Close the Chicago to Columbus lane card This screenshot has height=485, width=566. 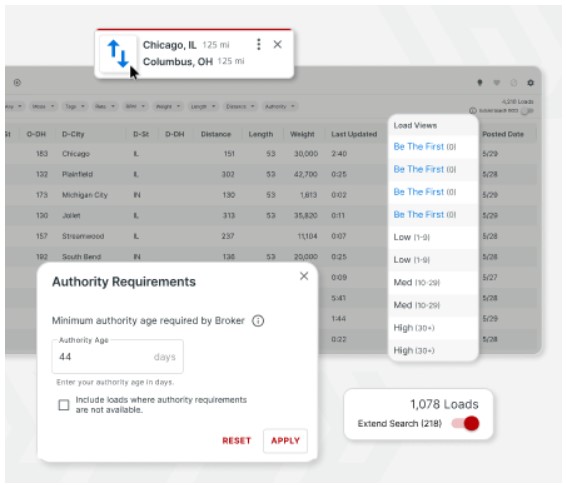pyautogui.click(x=278, y=44)
